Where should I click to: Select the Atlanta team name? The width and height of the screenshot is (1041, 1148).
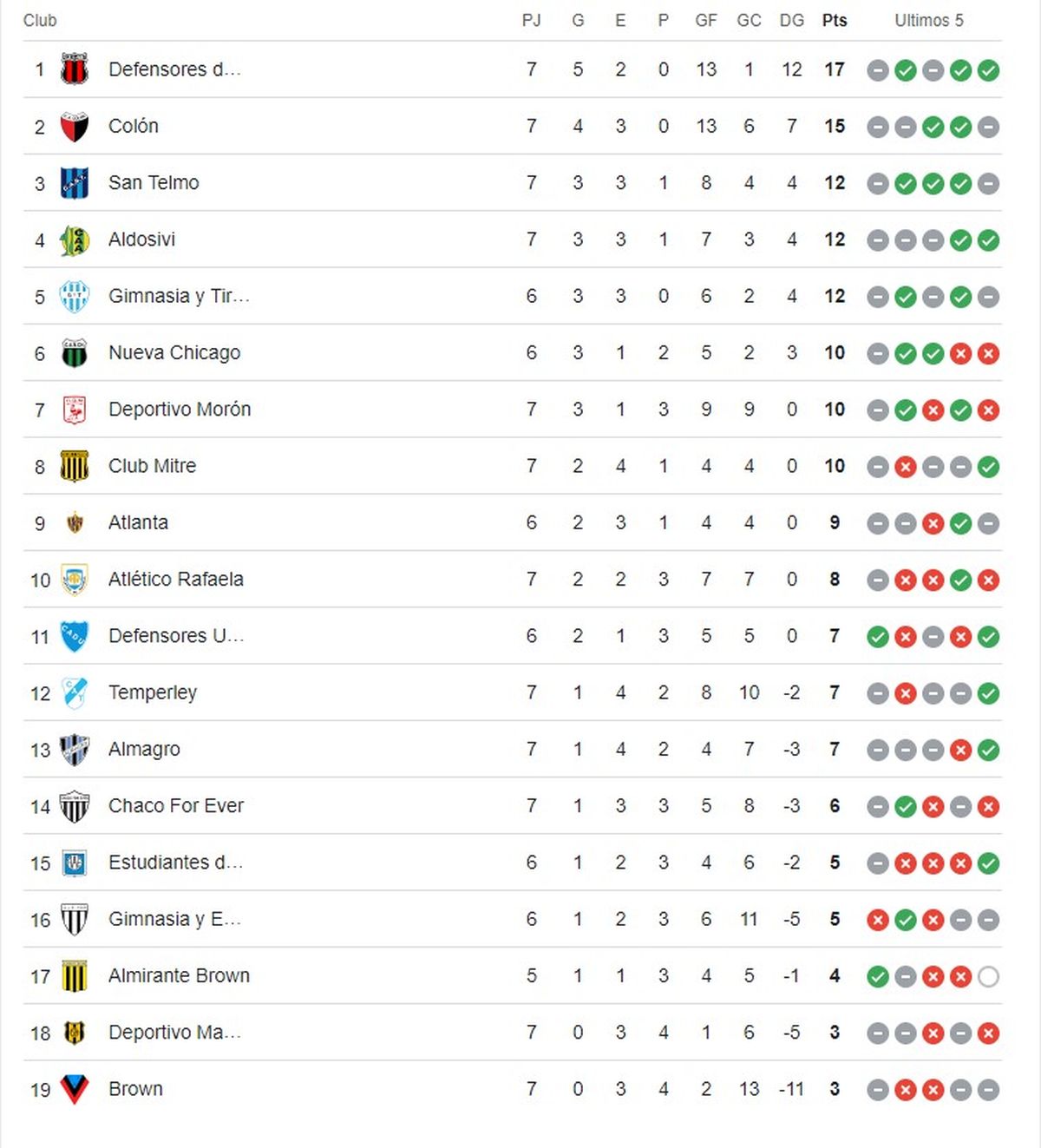(x=138, y=523)
